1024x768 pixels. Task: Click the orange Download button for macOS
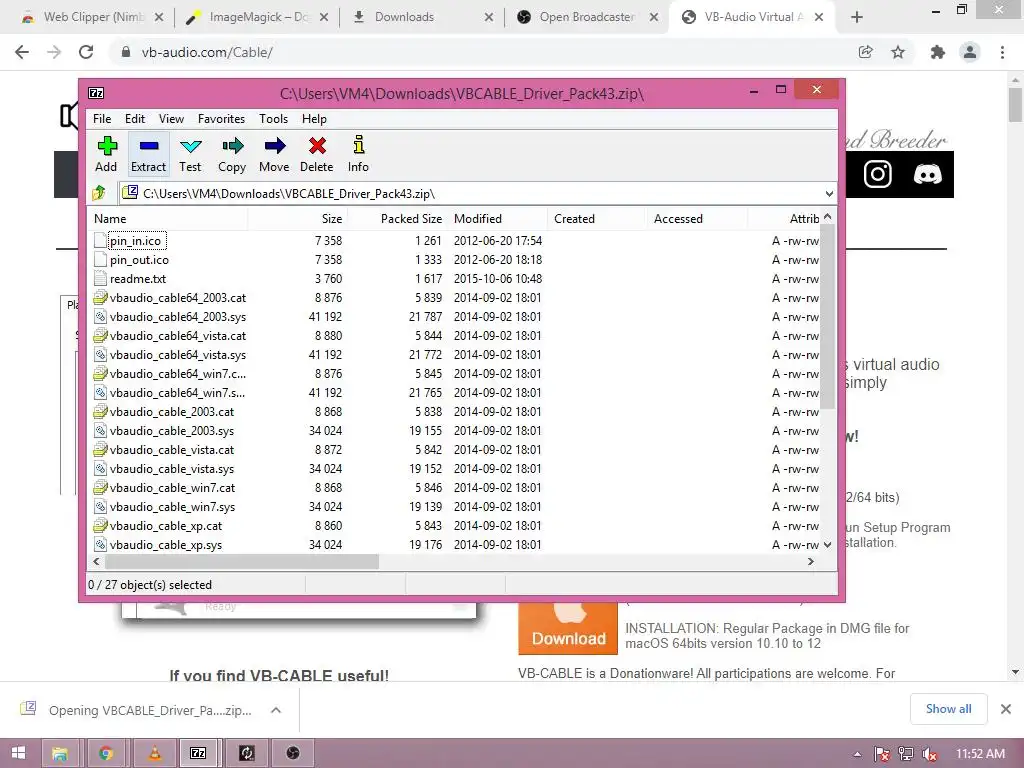568,628
